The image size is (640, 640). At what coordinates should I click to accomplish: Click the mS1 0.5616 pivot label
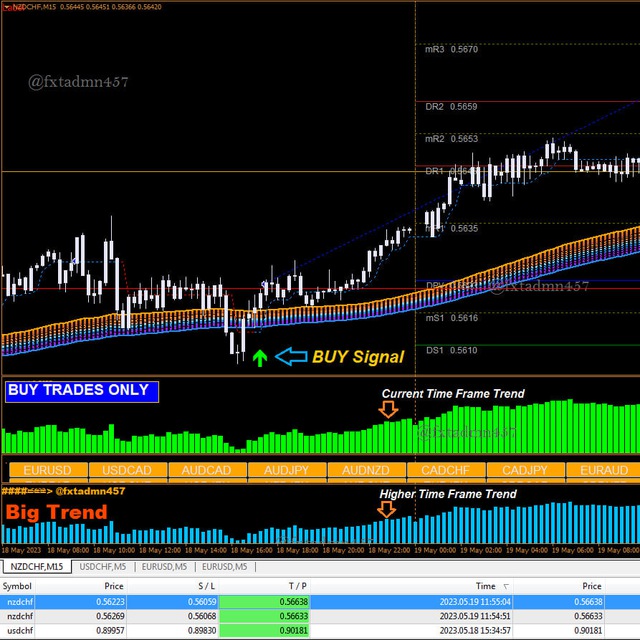click(x=451, y=318)
